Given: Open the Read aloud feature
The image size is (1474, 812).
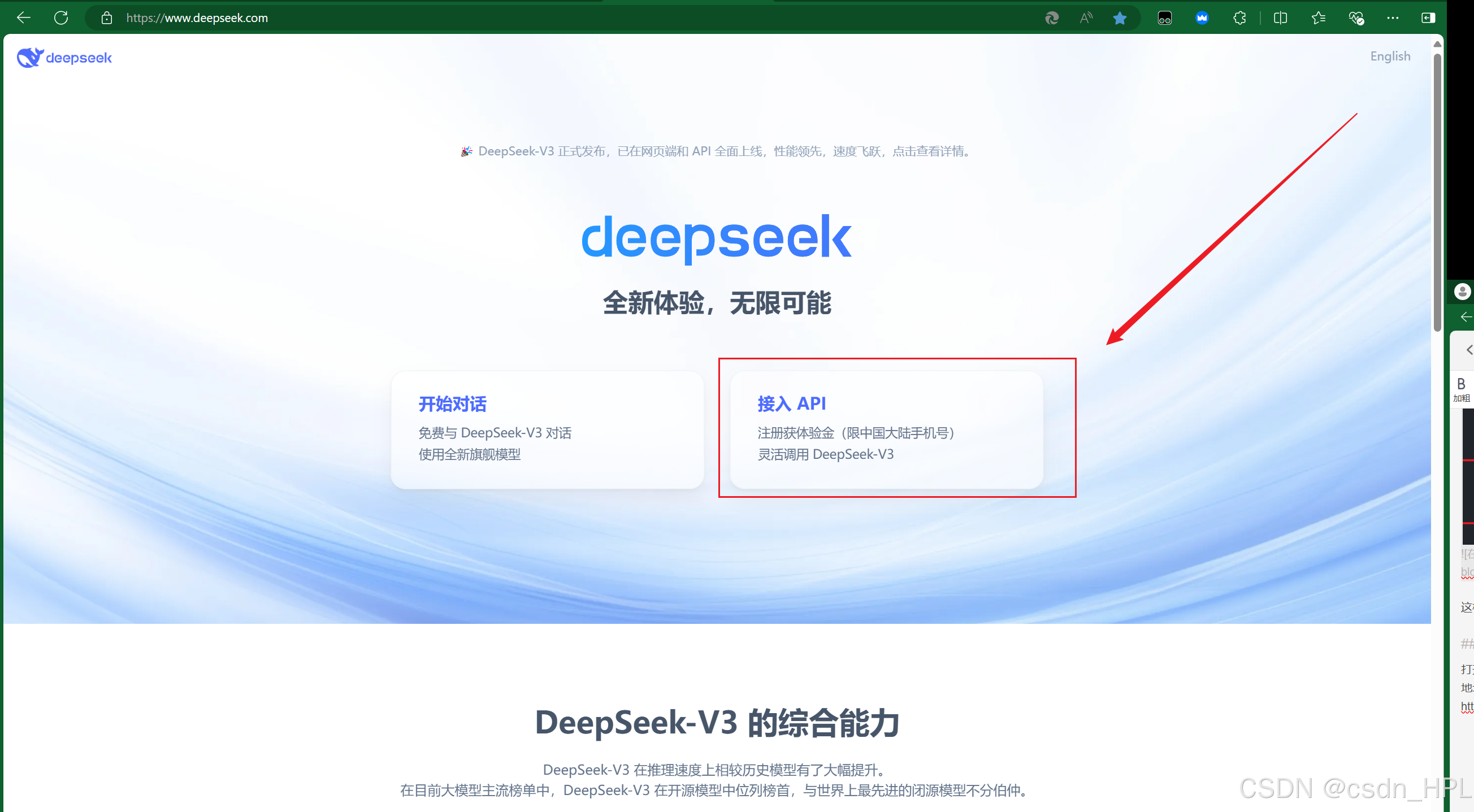Looking at the screenshot, I should pyautogui.click(x=1087, y=18).
